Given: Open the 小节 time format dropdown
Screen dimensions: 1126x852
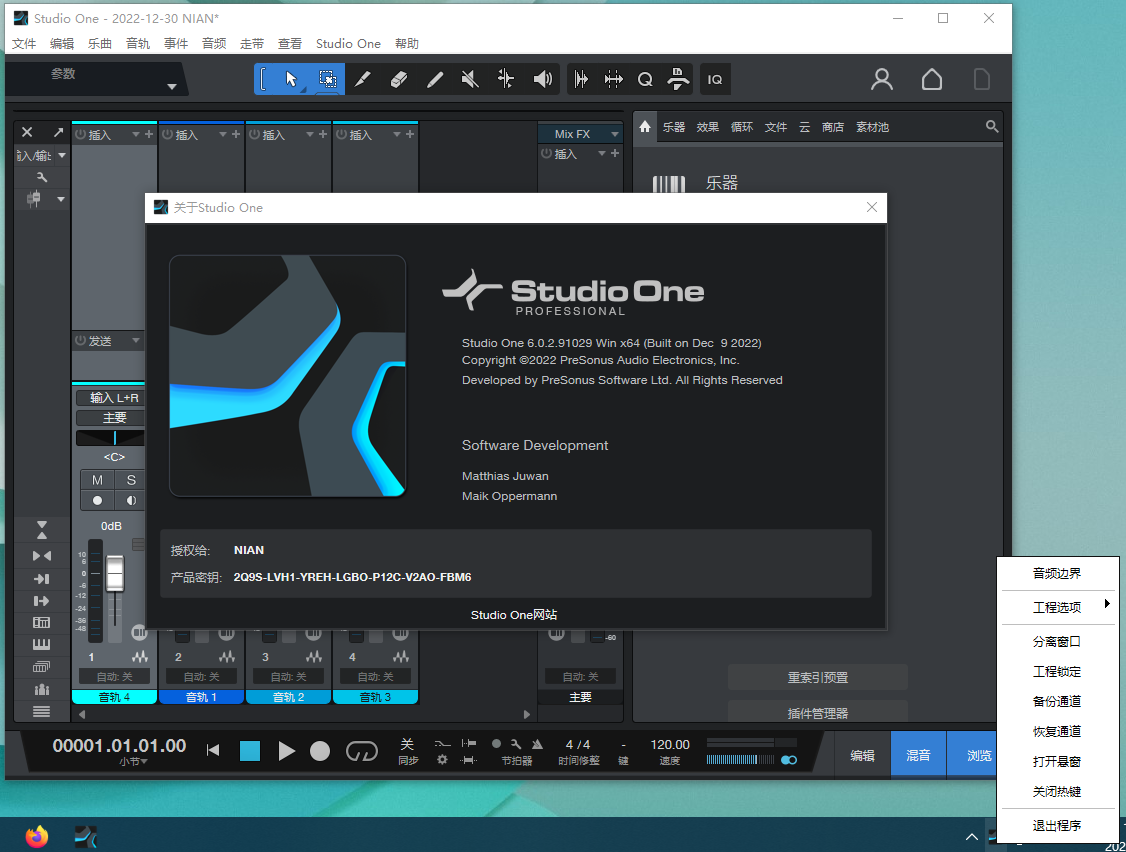Looking at the screenshot, I should 134,761.
